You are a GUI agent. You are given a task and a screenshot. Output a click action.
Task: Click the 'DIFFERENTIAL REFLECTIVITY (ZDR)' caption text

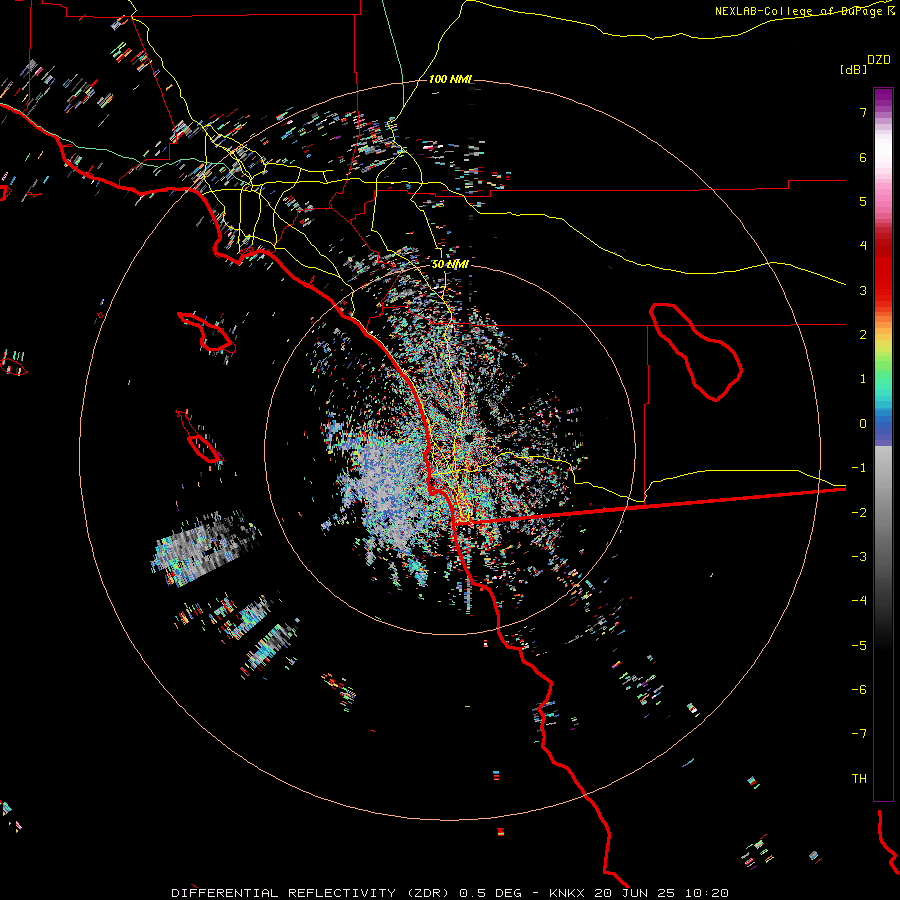point(311,893)
